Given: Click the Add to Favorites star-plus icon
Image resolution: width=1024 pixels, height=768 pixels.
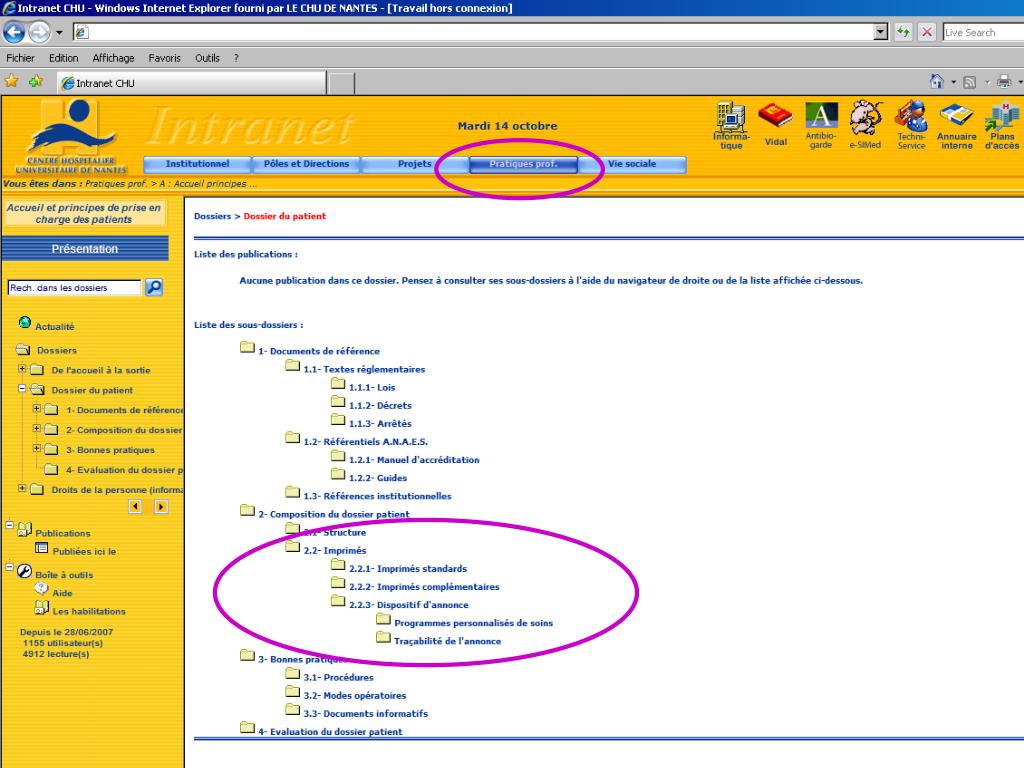Looking at the screenshot, I should coord(36,81).
